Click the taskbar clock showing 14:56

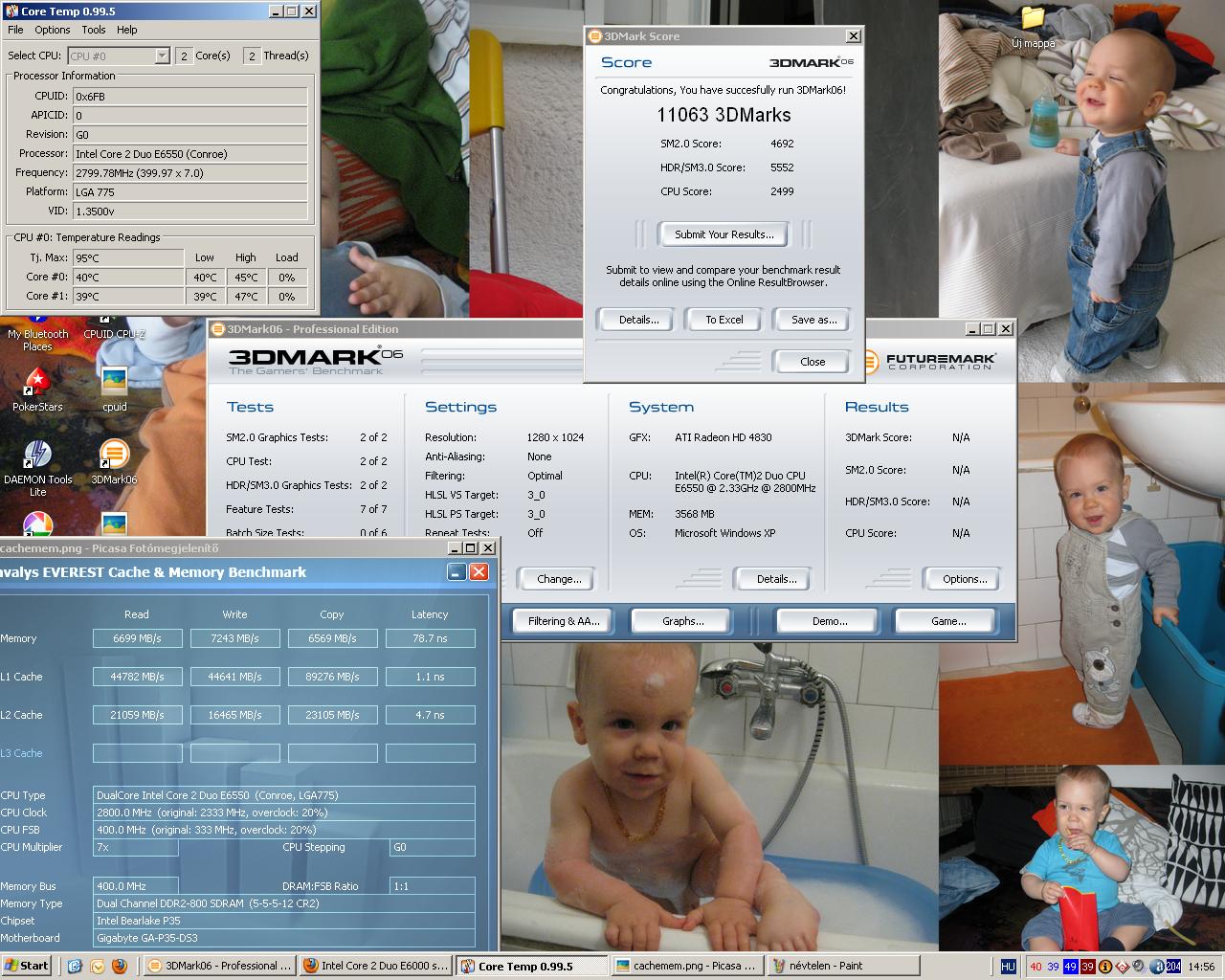point(1201,967)
